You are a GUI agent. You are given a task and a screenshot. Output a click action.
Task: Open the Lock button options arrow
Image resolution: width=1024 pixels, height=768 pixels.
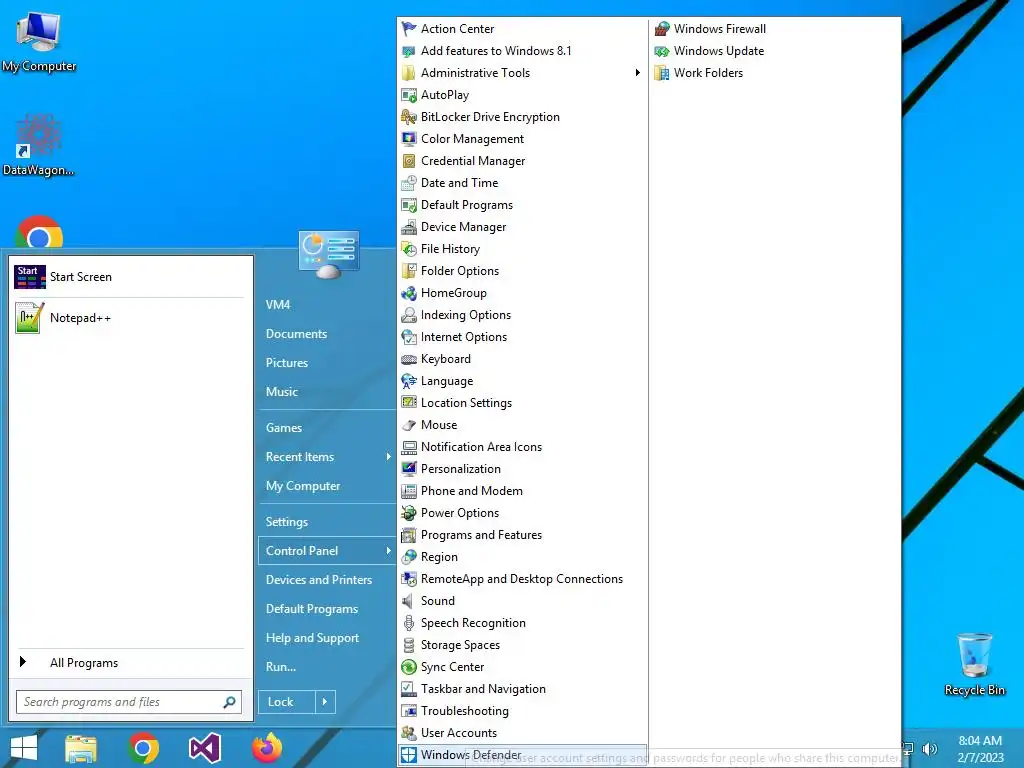point(325,702)
